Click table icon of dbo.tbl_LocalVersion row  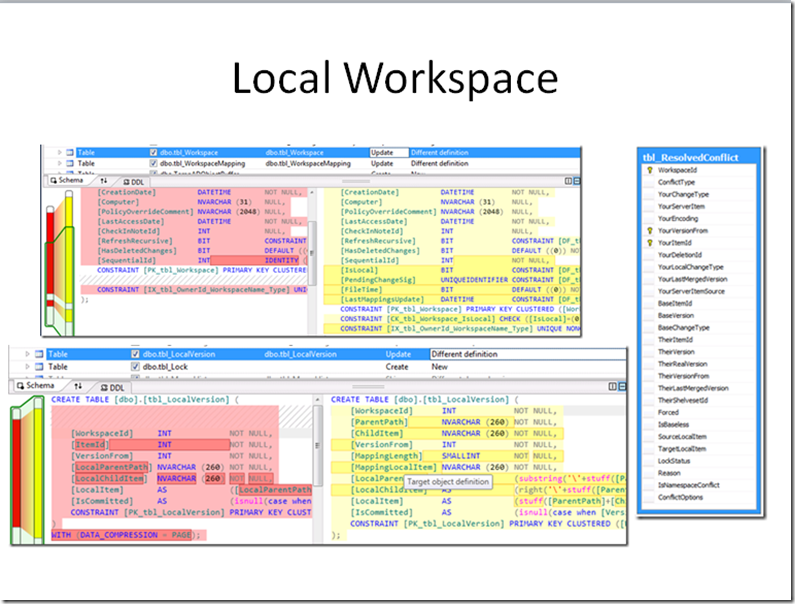(x=39, y=354)
